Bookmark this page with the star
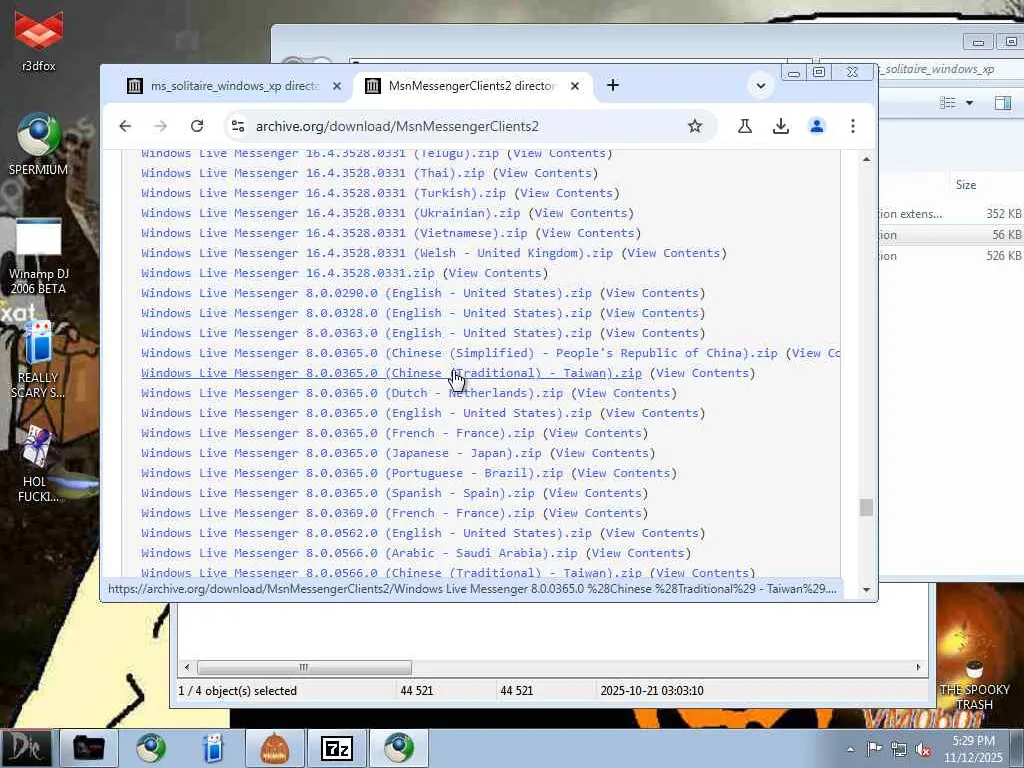The height and width of the screenshot is (768, 1024). pyautogui.click(x=695, y=126)
